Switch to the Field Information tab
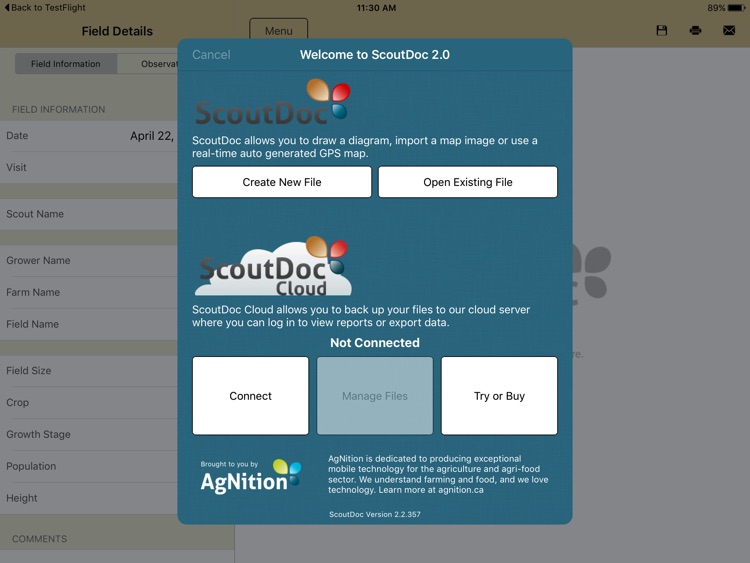This screenshot has height=563, width=750. click(66, 64)
